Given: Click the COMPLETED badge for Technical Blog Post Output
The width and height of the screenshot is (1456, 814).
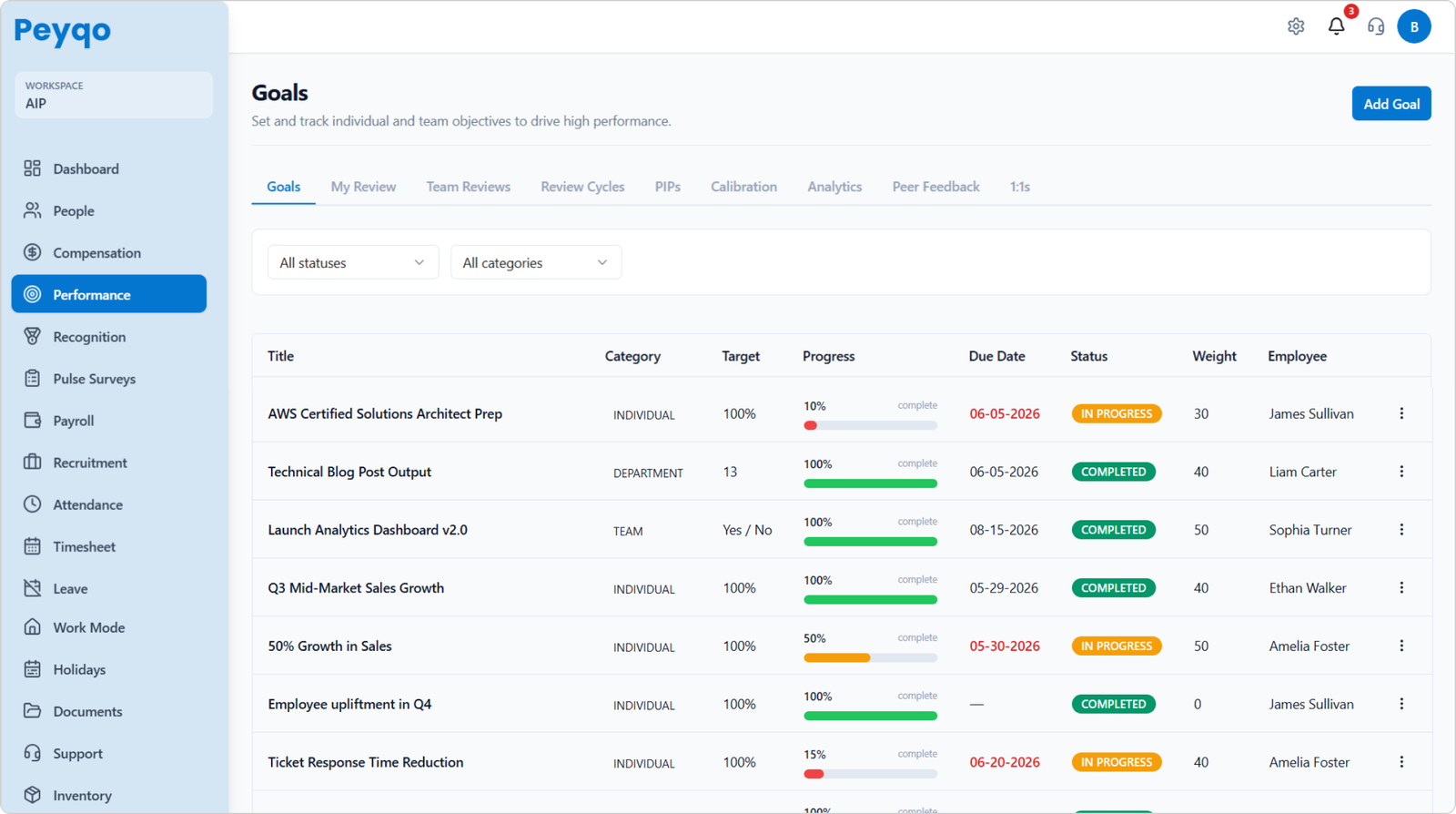Looking at the screenshot, I should coord(1114,472).
